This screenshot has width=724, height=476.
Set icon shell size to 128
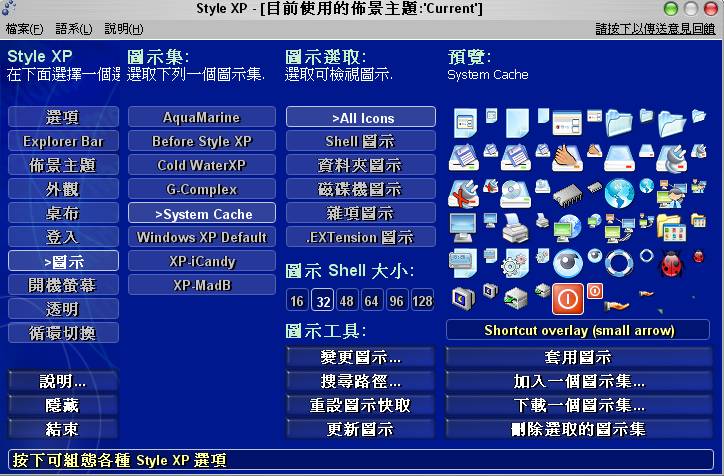coord(422,301)
